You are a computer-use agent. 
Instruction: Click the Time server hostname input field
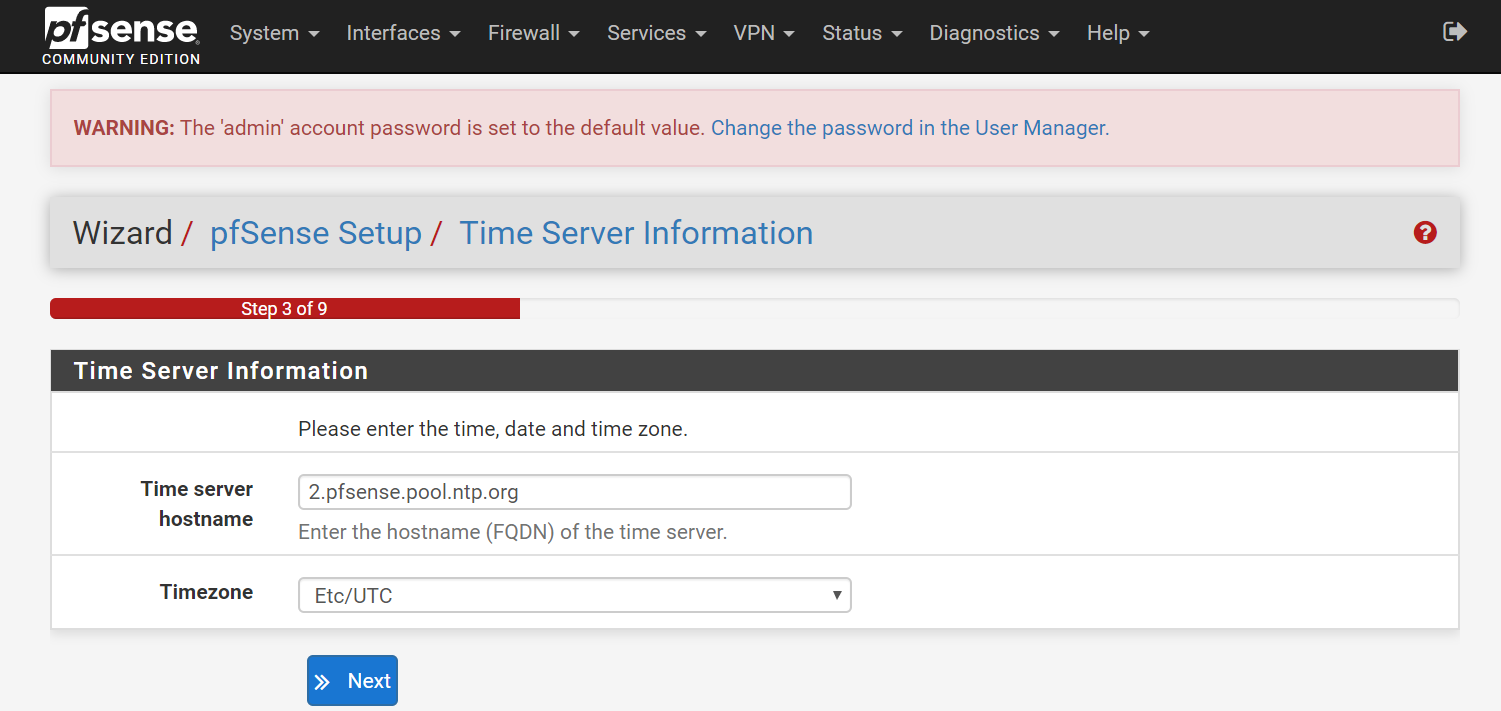pyautogui.click(x=575, y=492)
